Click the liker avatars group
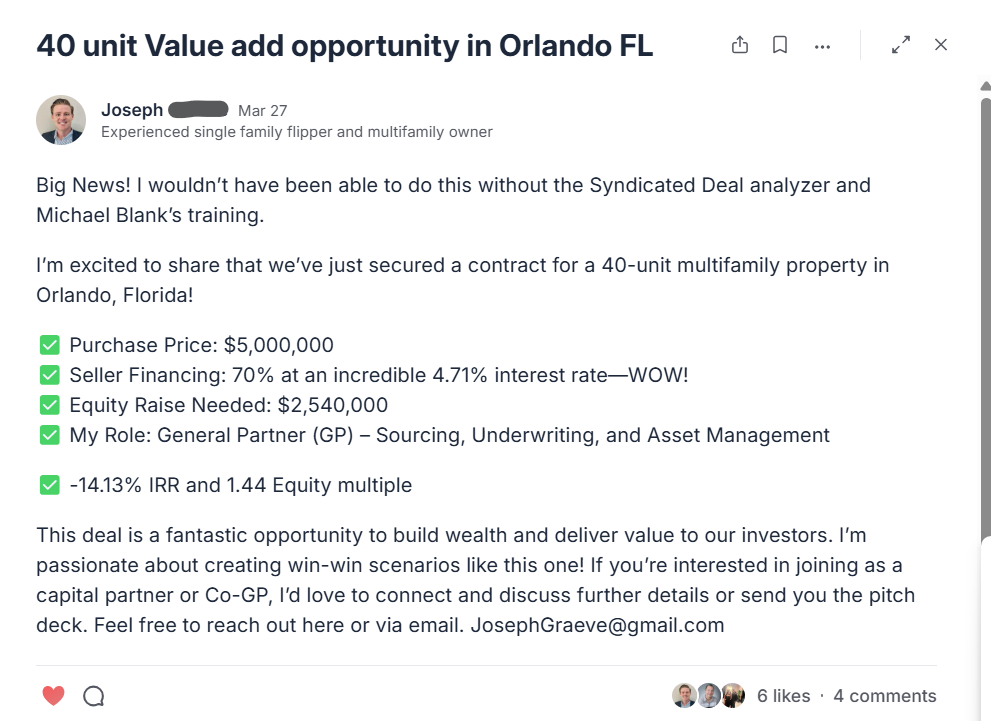Viewport: 991px width, 721px height. [x=709, y=696]
